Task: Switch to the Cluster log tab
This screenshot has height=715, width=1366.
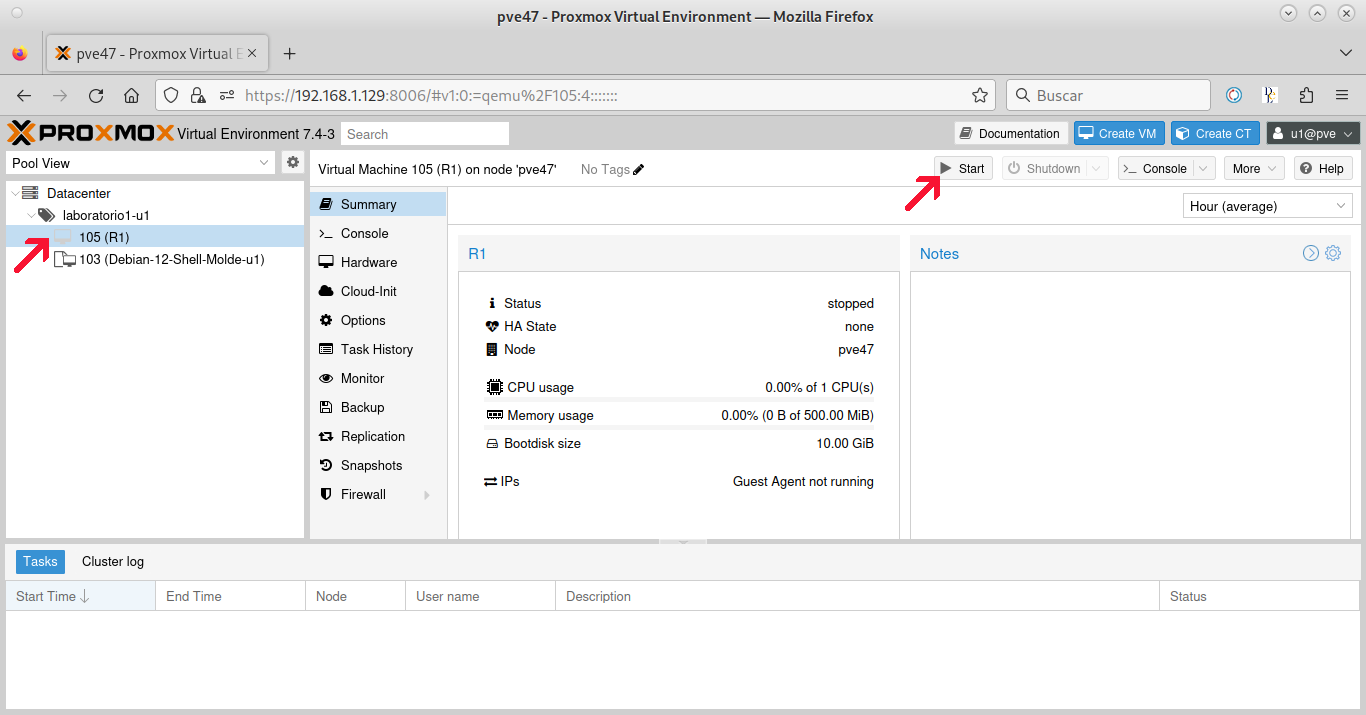Action: [113, 562]
